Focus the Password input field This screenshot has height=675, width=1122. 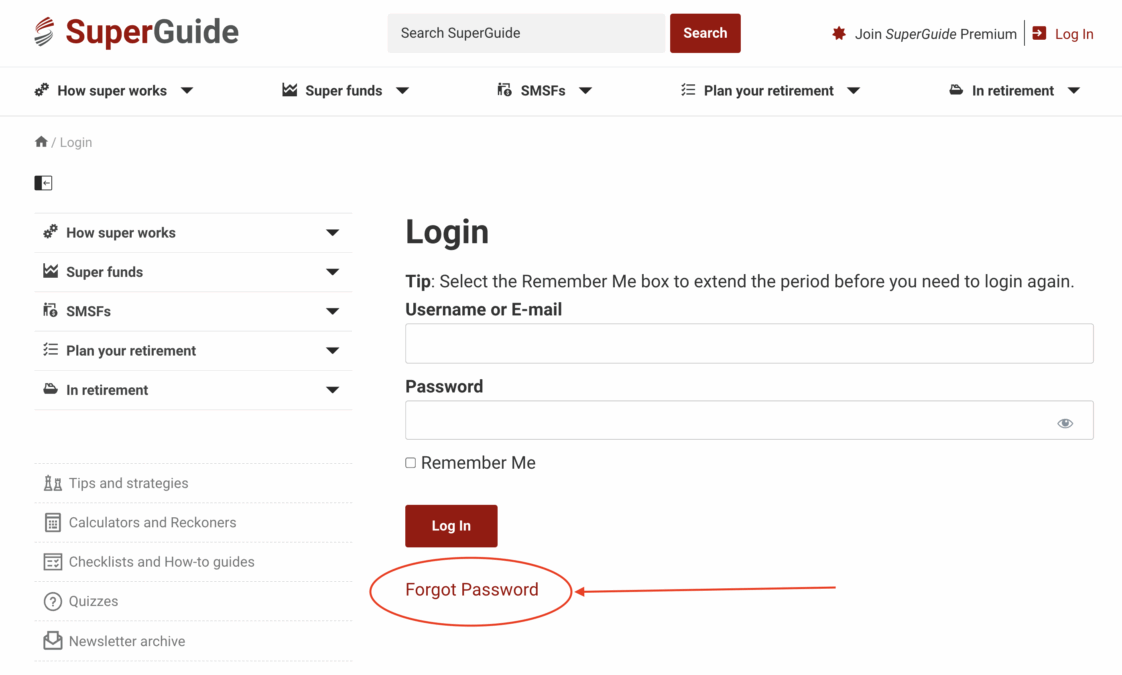tap(749, 420)
